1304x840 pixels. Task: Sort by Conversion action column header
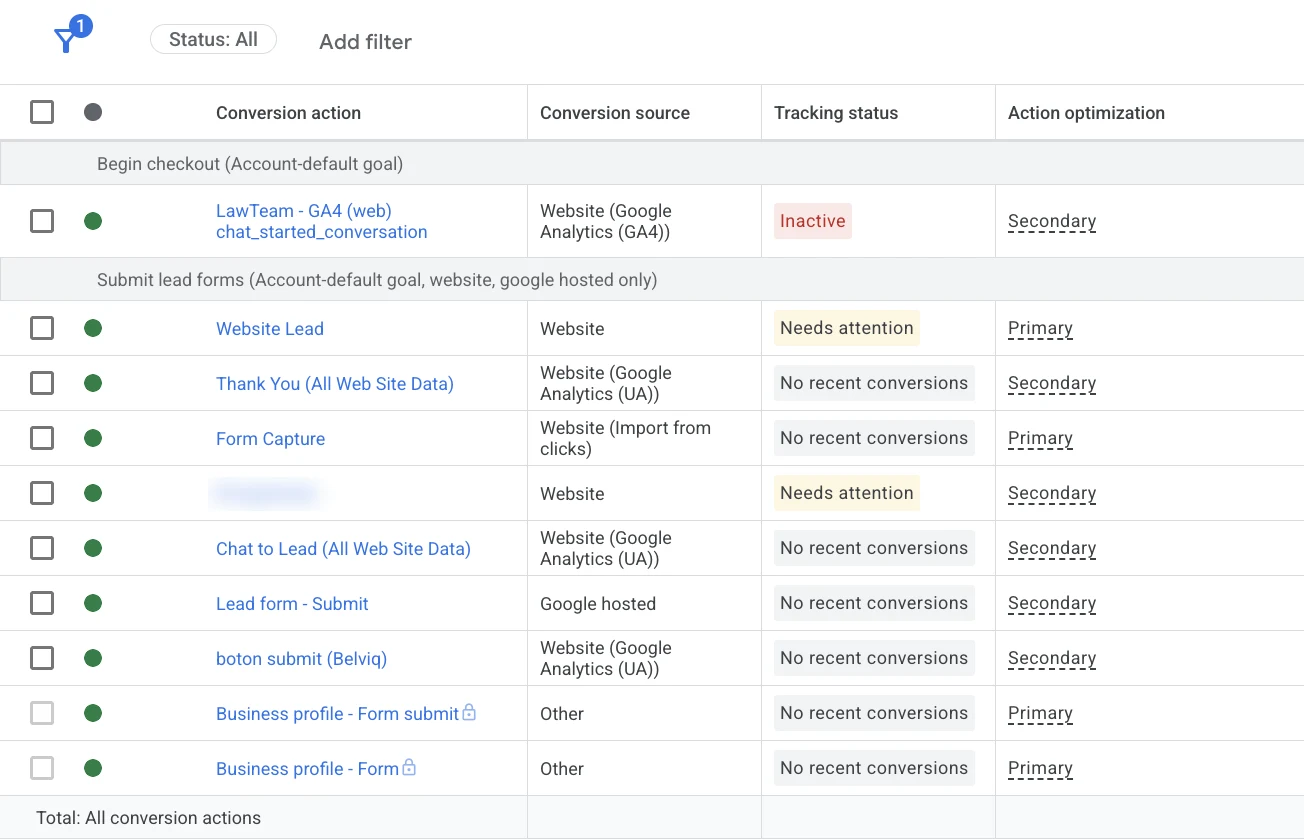click(288, 113)
